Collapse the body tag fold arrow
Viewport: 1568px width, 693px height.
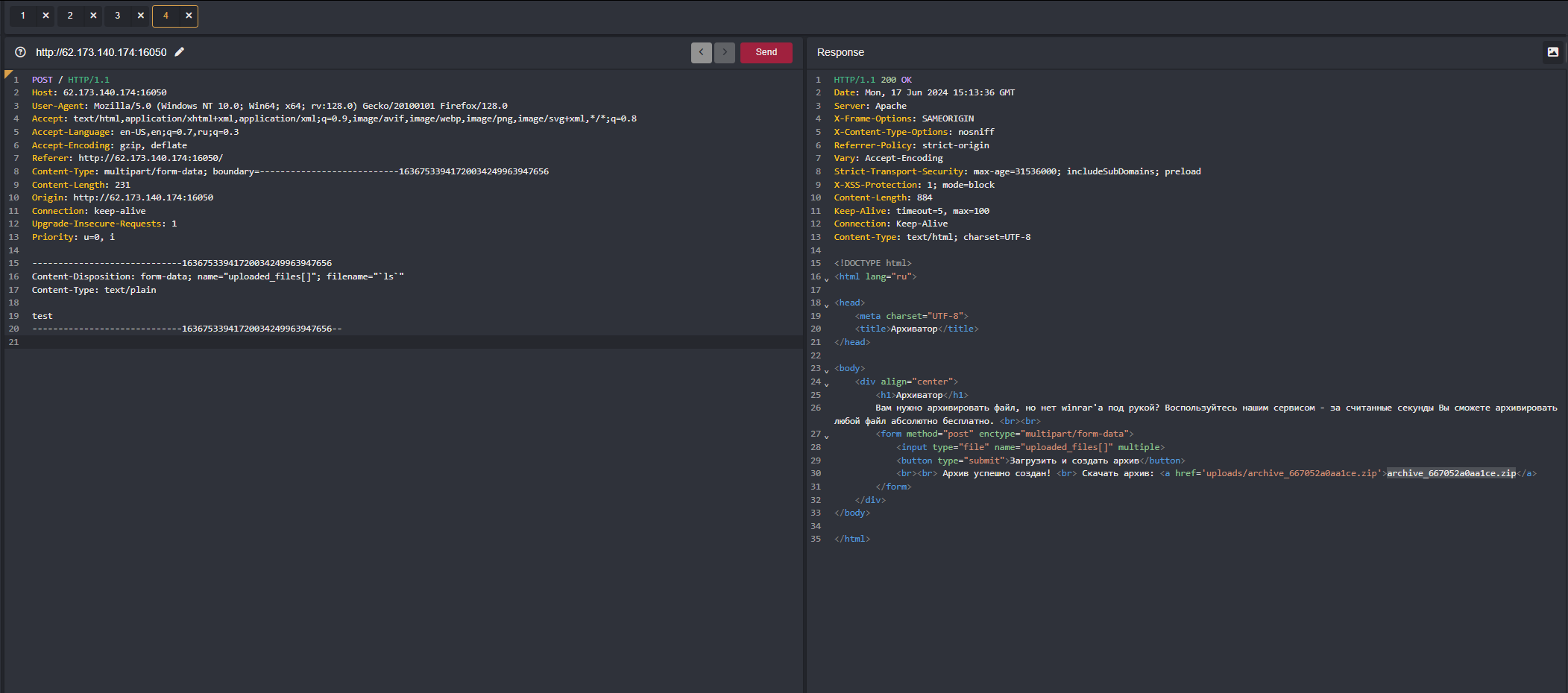826,370
